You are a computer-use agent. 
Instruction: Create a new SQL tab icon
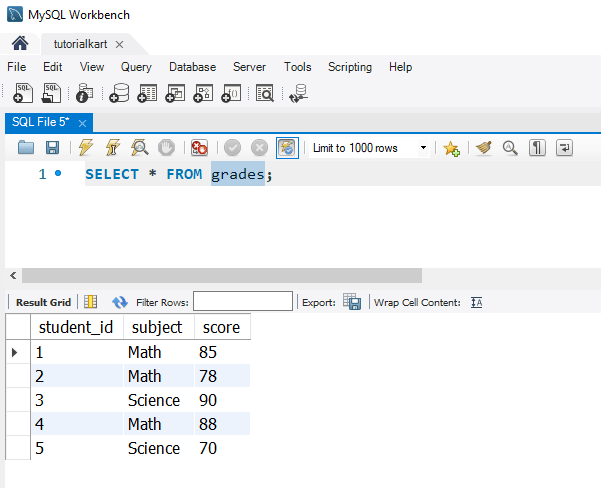23,93
